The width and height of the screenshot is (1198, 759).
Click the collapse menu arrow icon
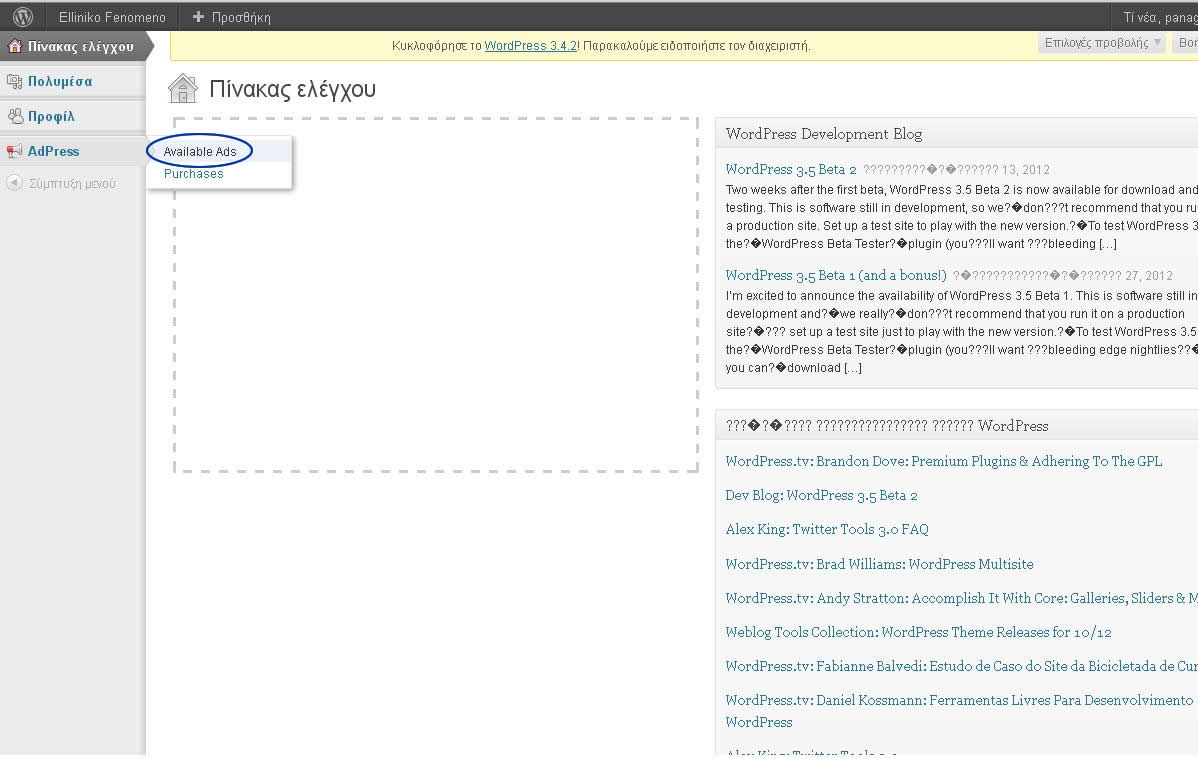[x=14, y=183]
